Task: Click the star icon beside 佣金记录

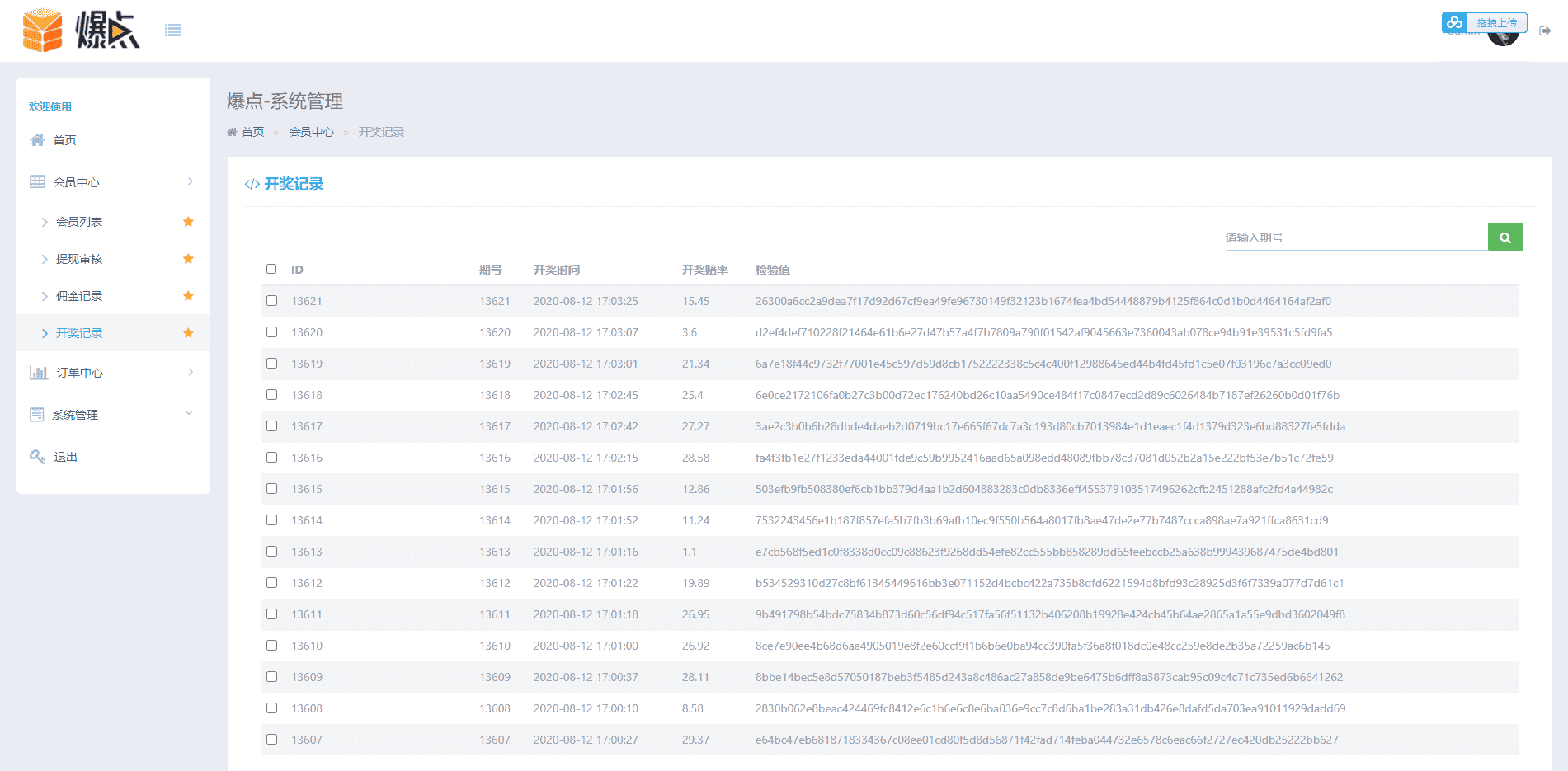Action: click(188, 296)
